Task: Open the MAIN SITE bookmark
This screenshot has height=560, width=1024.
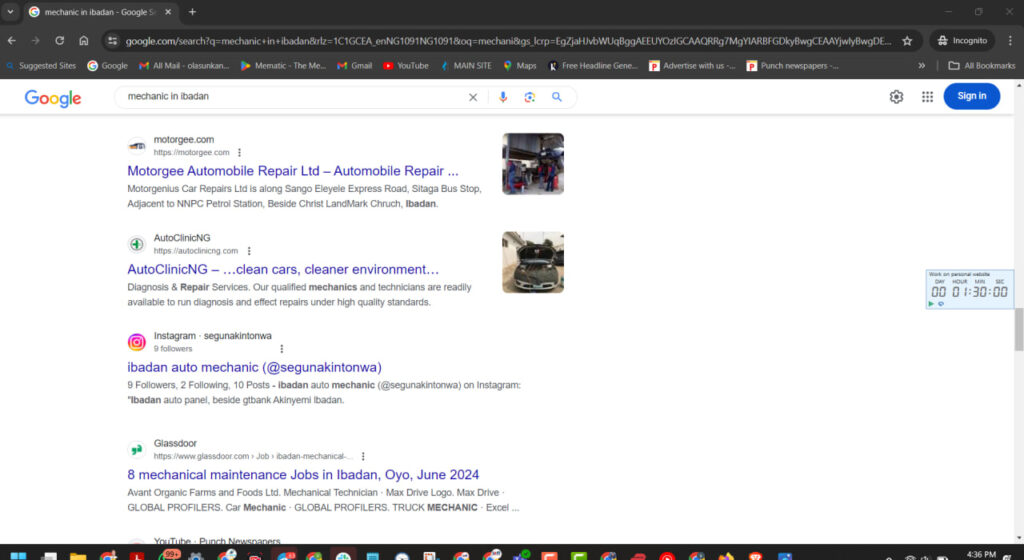Action: coord(466,66)
